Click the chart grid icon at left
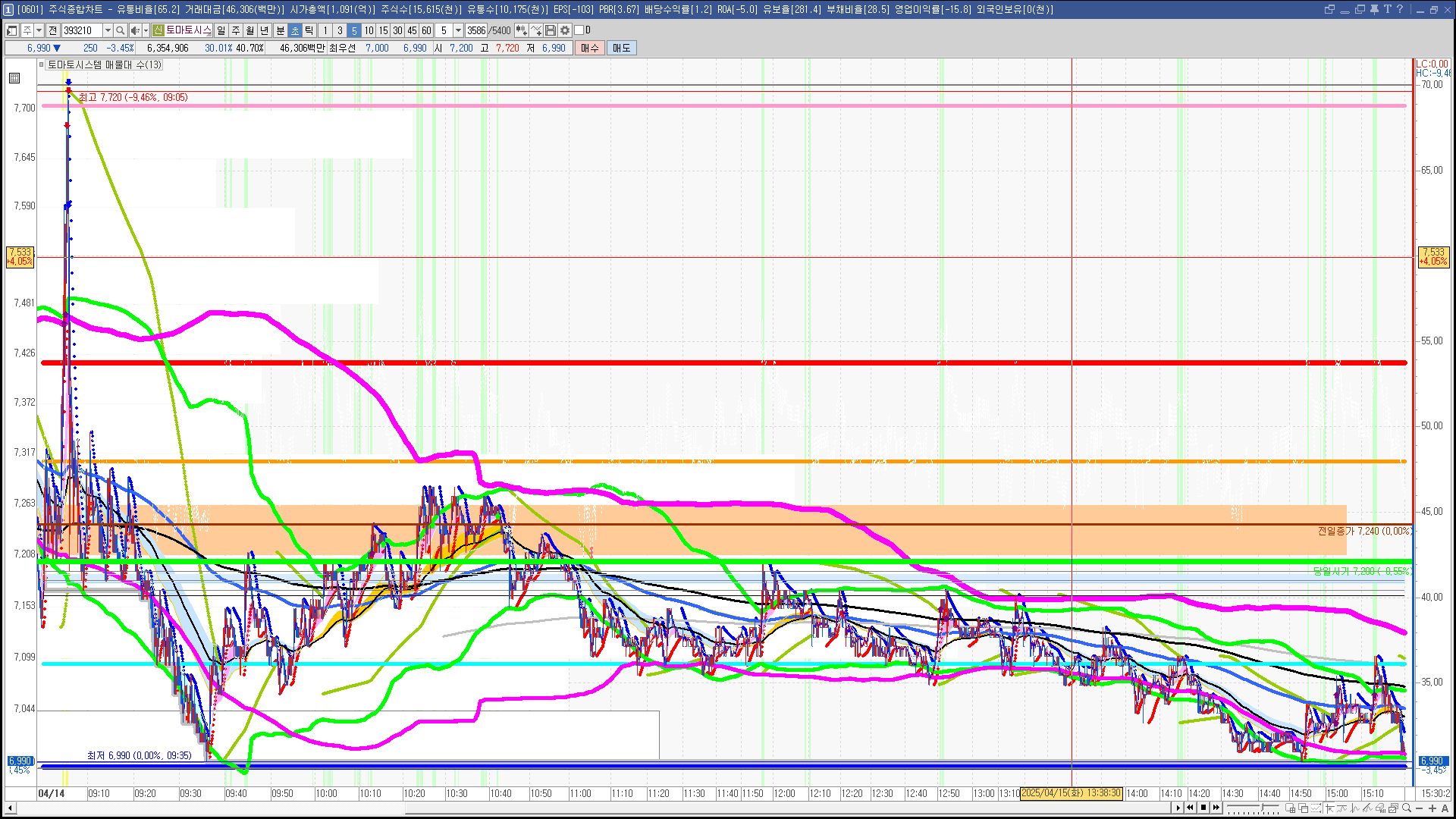Screen dimensions: 1456x819 14,78
